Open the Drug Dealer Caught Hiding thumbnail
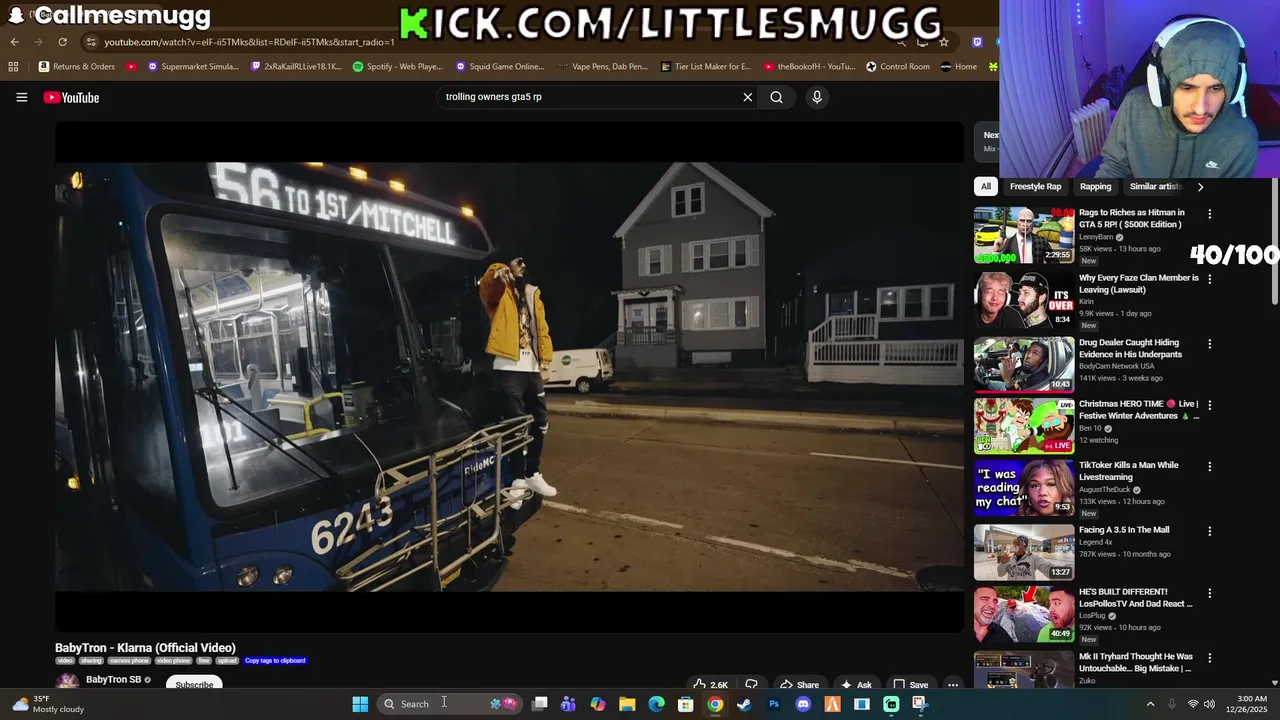The width and height of the screenshot is (1280, 720). point(1024,364)
